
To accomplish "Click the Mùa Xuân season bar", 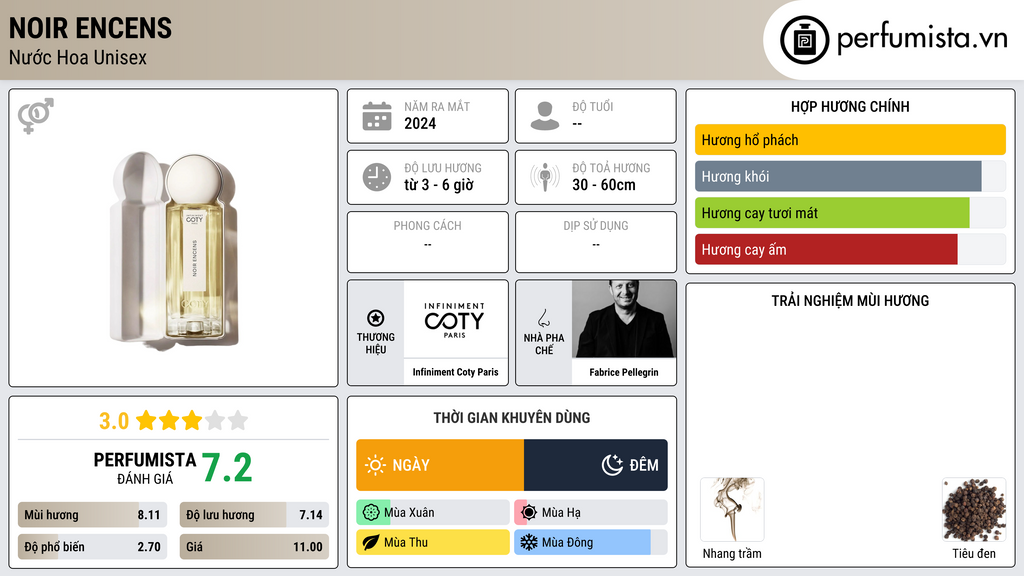I will (432, 513).
